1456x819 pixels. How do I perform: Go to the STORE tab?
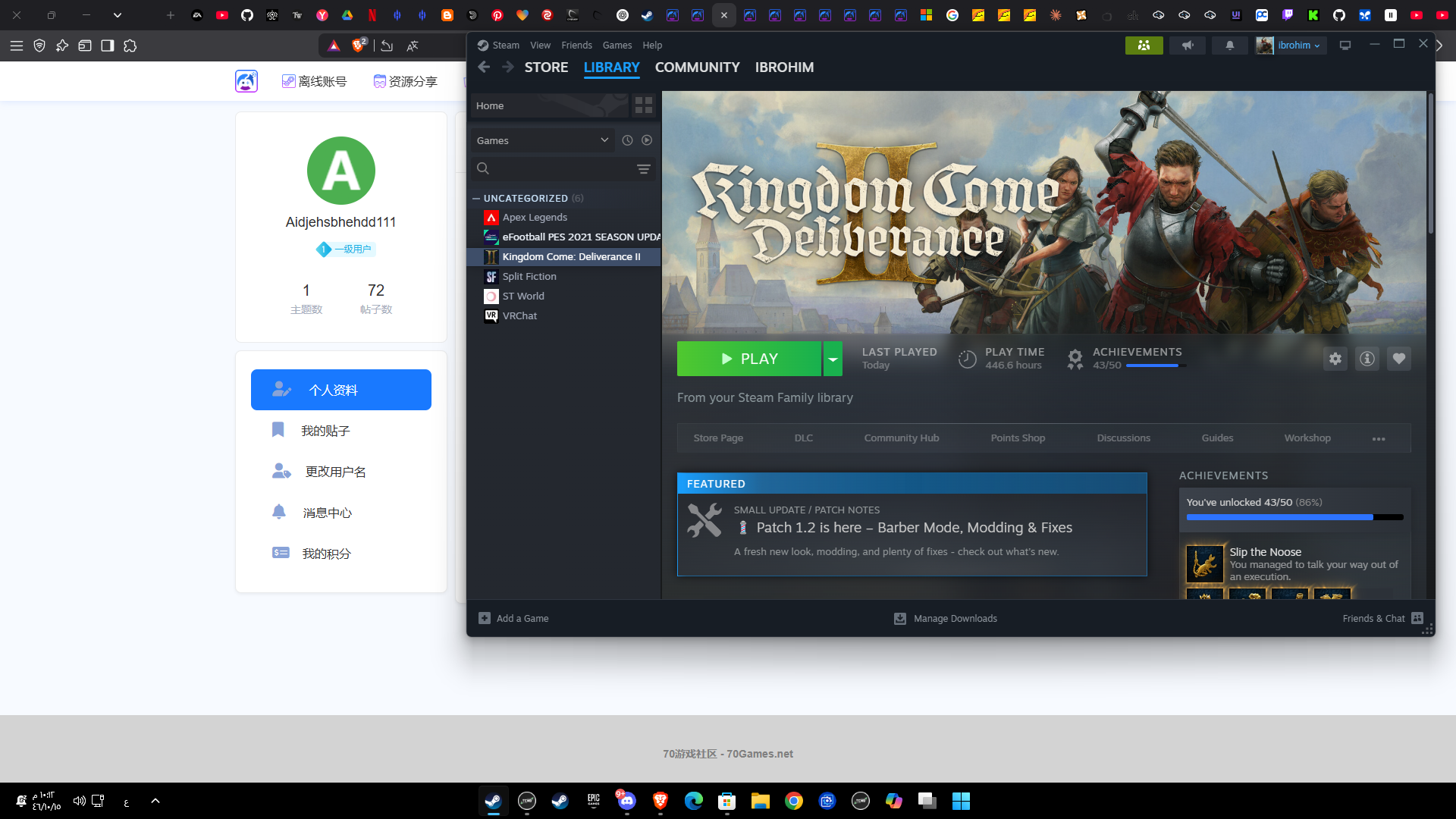coord(546,67)
